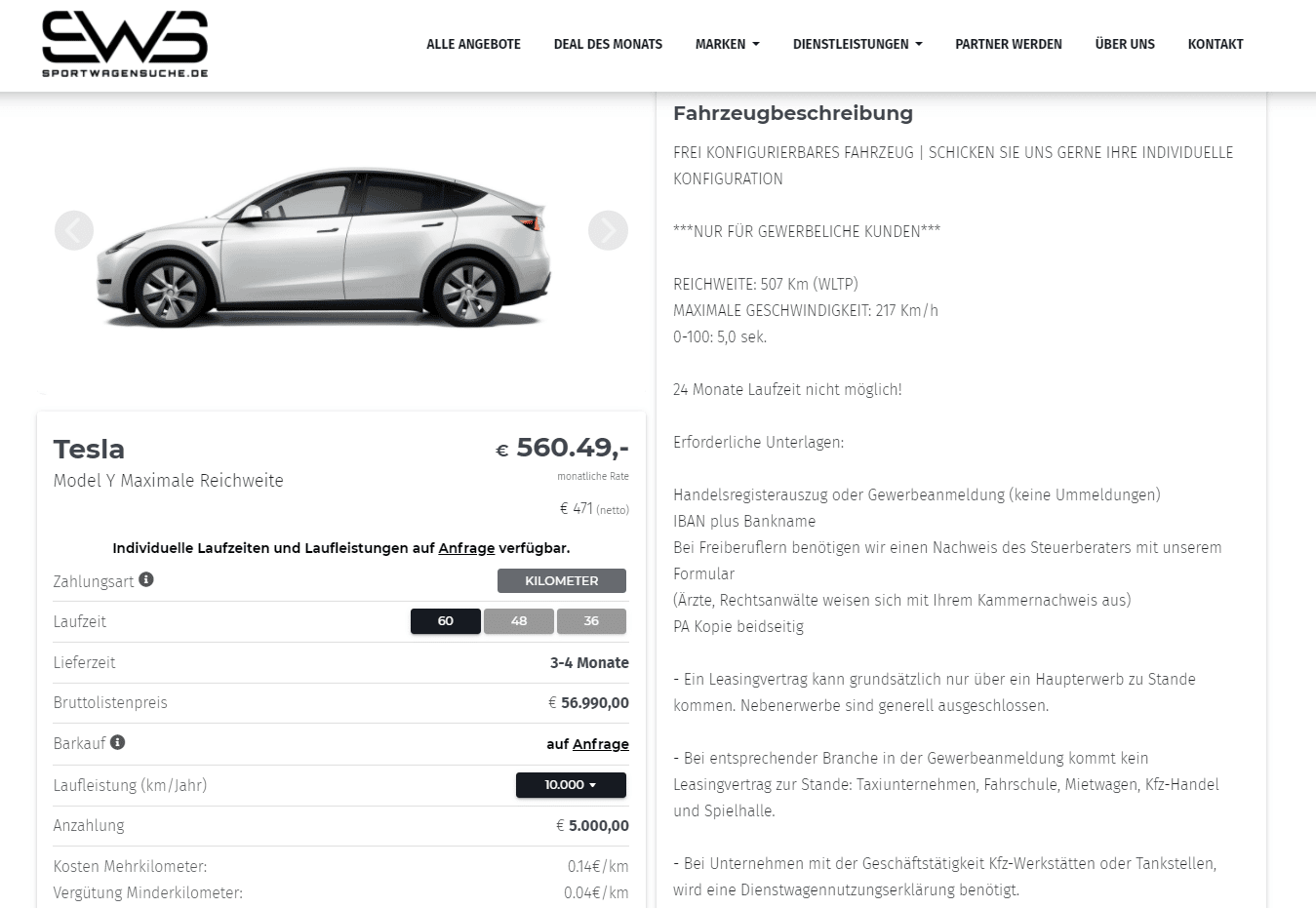This screenshot has height=908, width=1316.
Task: Select 36 months Laufzeit
Action: [591, 621]
